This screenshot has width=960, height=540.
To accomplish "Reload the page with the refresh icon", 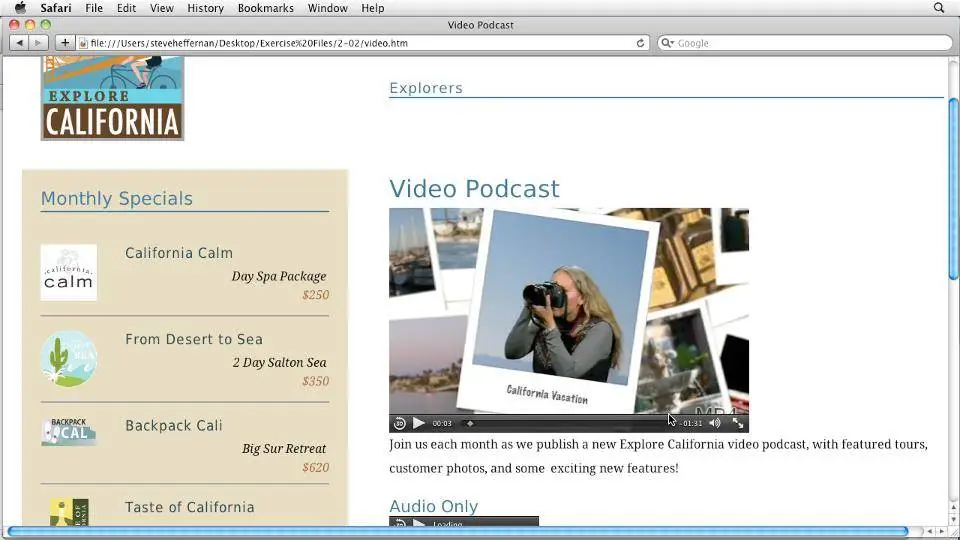I will (x=640, y=43).
